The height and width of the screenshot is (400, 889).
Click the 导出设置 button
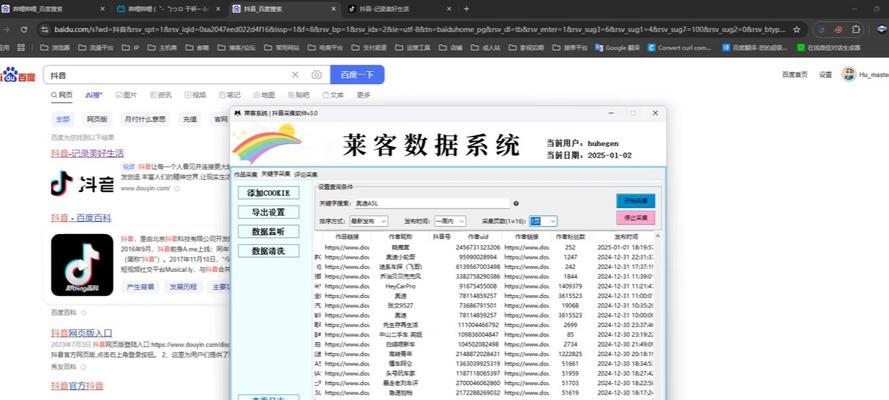click(x=269, y=212)
